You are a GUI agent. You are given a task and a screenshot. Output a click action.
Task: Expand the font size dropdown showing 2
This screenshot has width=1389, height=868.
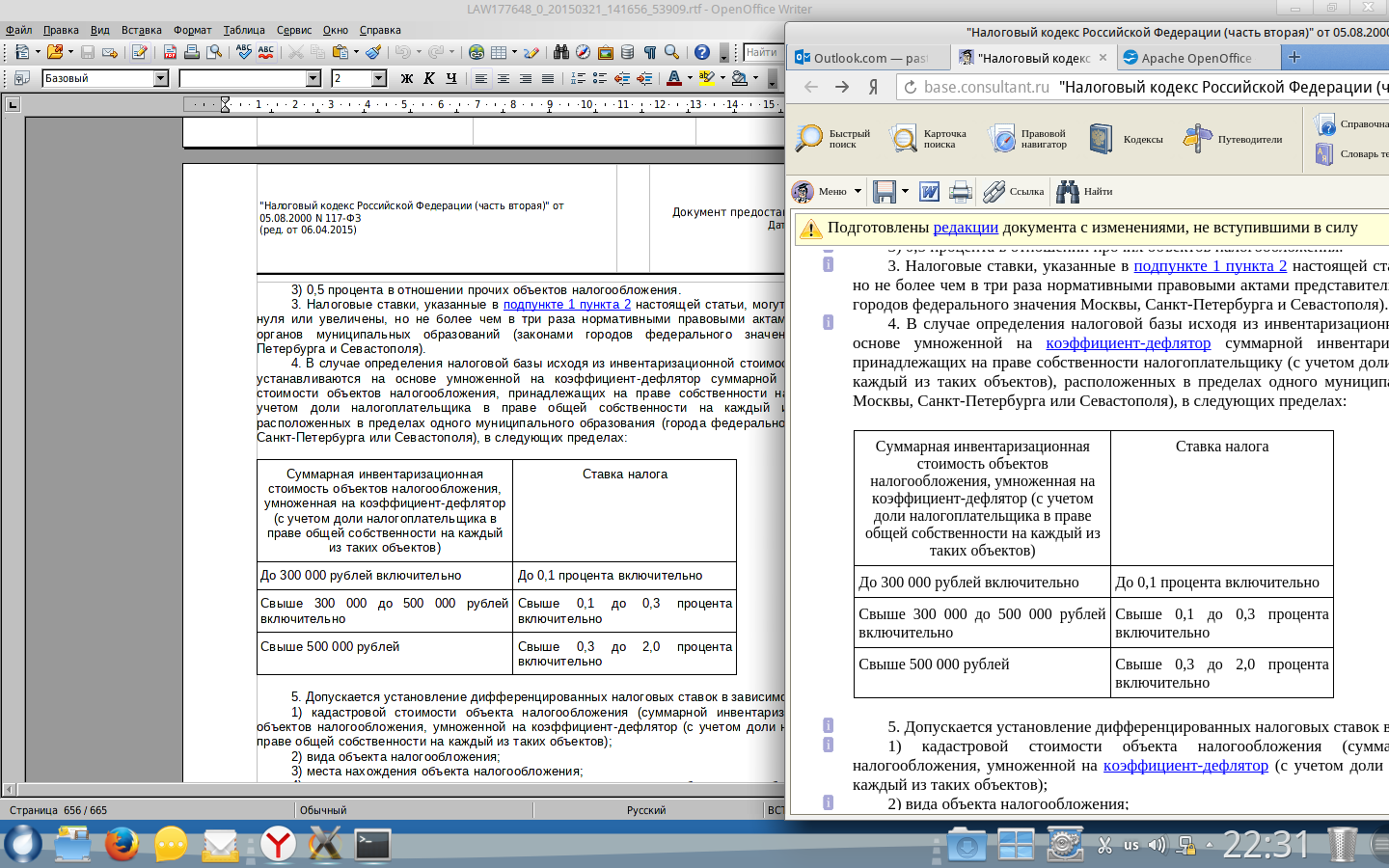(x=379, y=78)
